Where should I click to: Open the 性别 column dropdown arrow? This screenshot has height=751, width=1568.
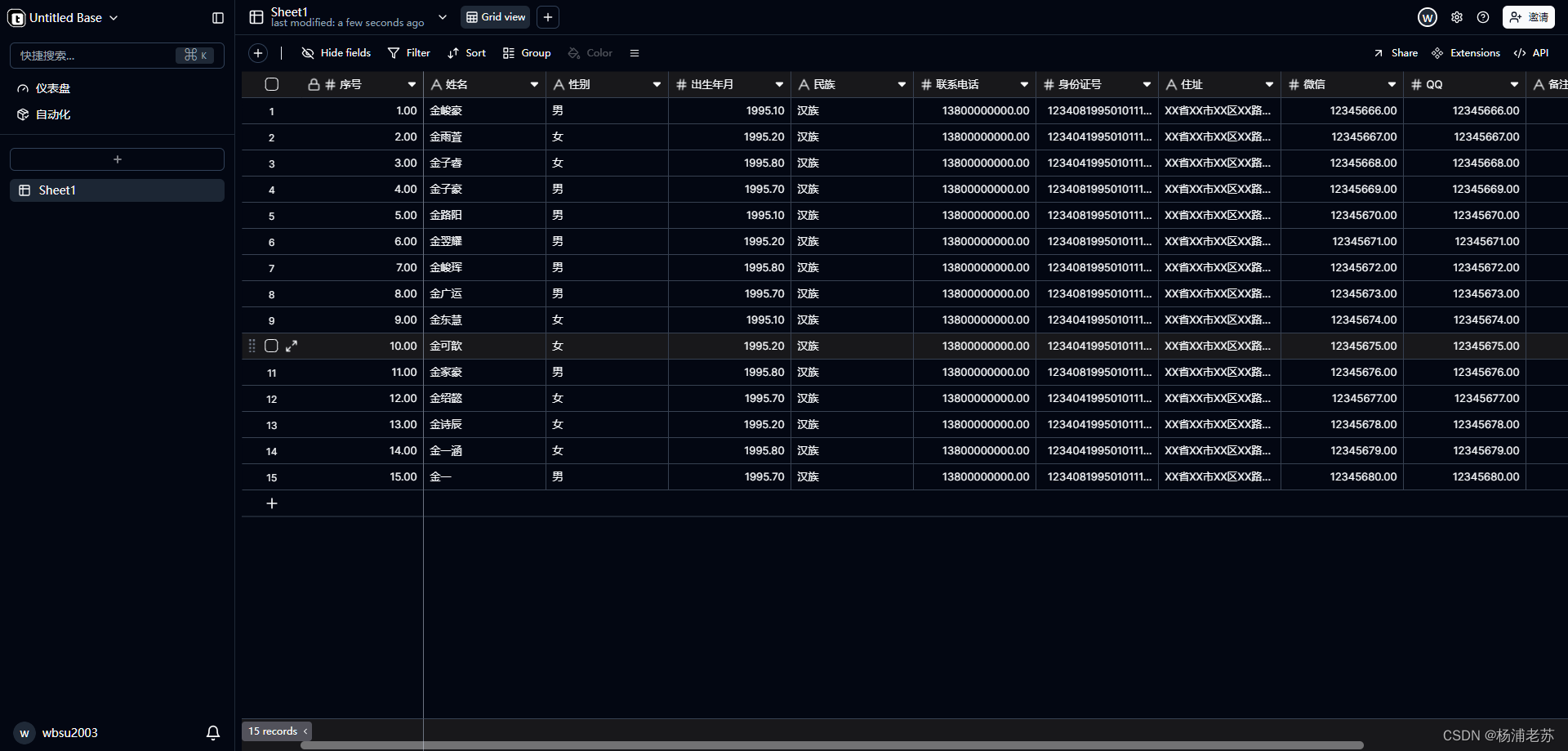tap(657, 84)
